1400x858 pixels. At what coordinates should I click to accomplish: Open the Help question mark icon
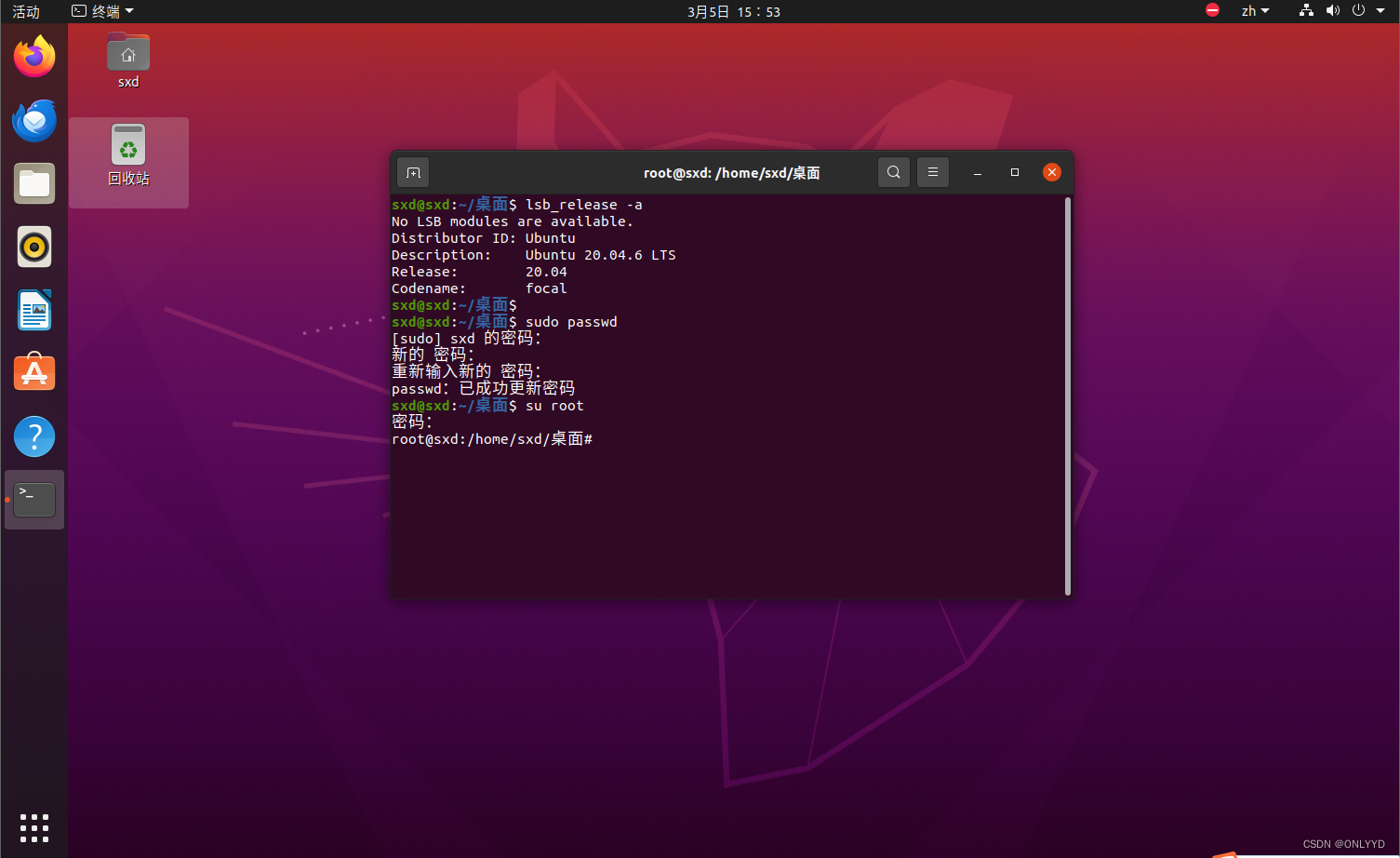click(x=34, y=436)
